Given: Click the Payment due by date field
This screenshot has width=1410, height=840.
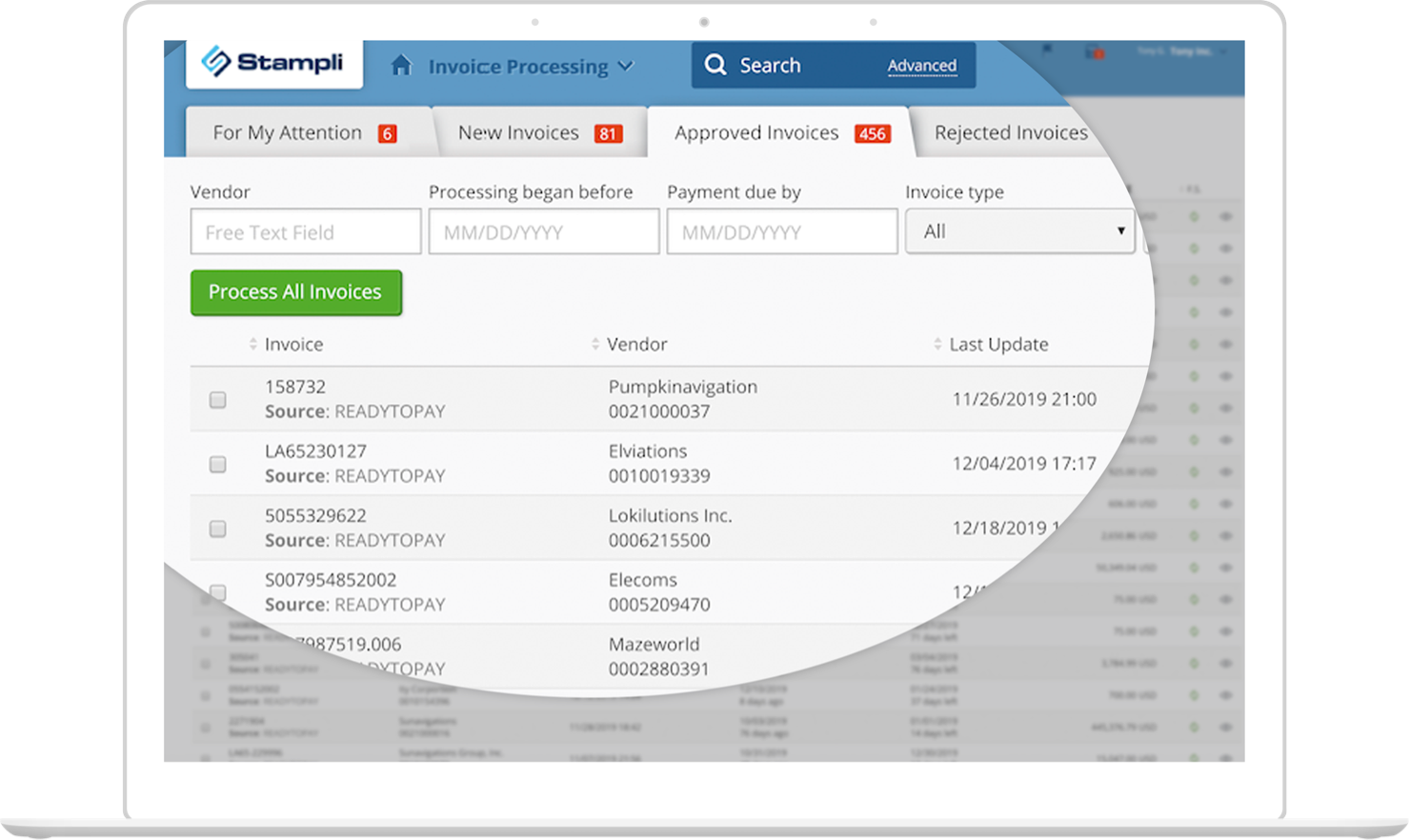Looking at the screenshot, I should pos(782,231).
